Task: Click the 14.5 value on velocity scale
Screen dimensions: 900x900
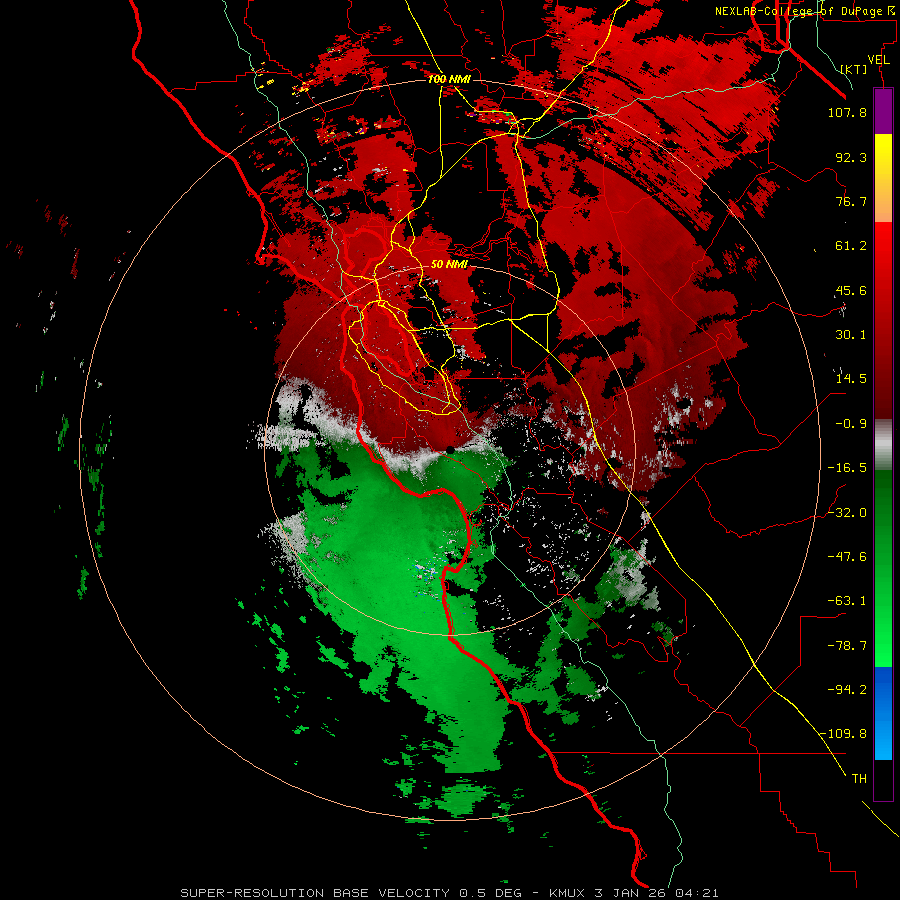Action: coord(851,379)
